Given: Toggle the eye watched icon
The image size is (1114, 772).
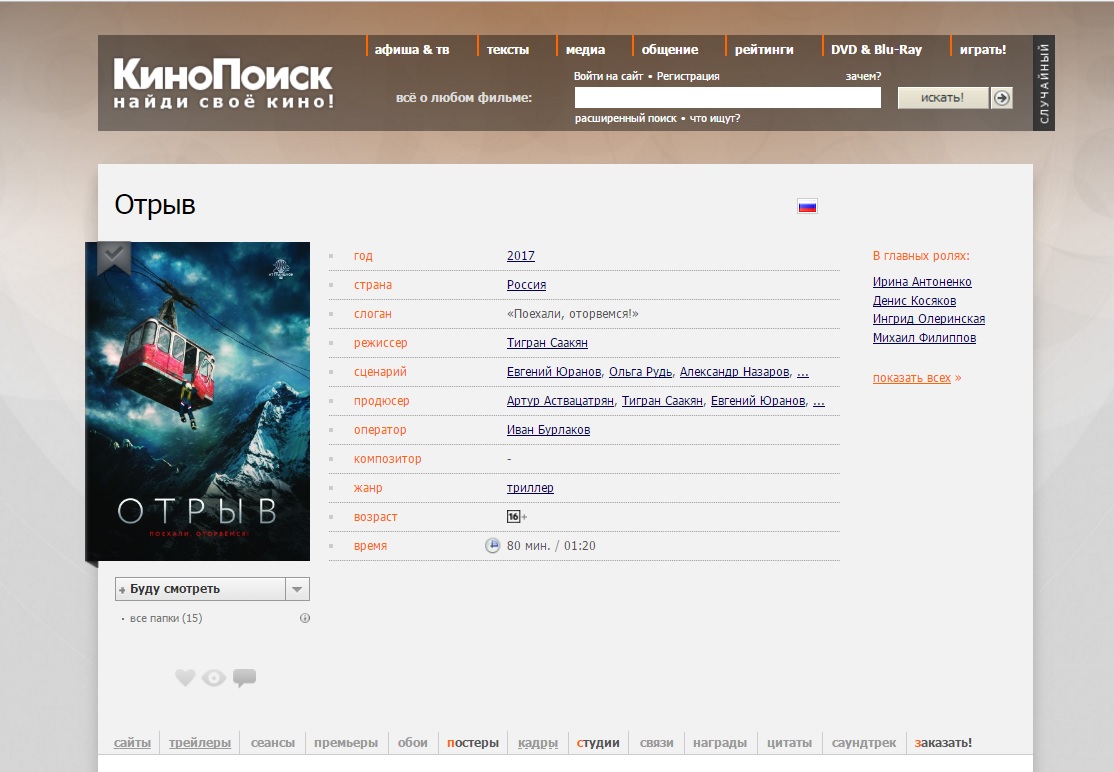Looking at the screenshot, I should (214, 678).
